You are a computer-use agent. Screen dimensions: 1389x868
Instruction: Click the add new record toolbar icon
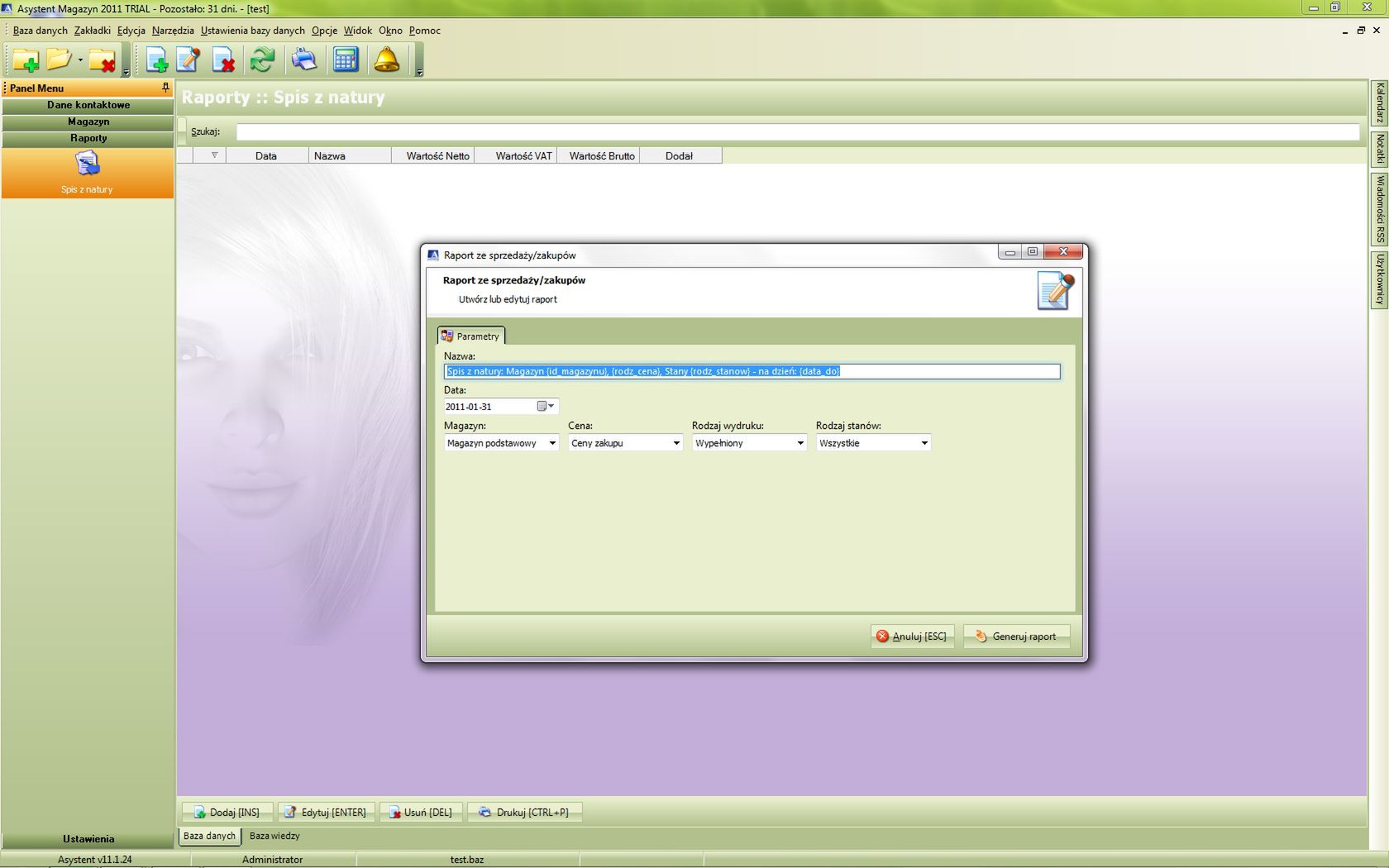click(156, 60)
